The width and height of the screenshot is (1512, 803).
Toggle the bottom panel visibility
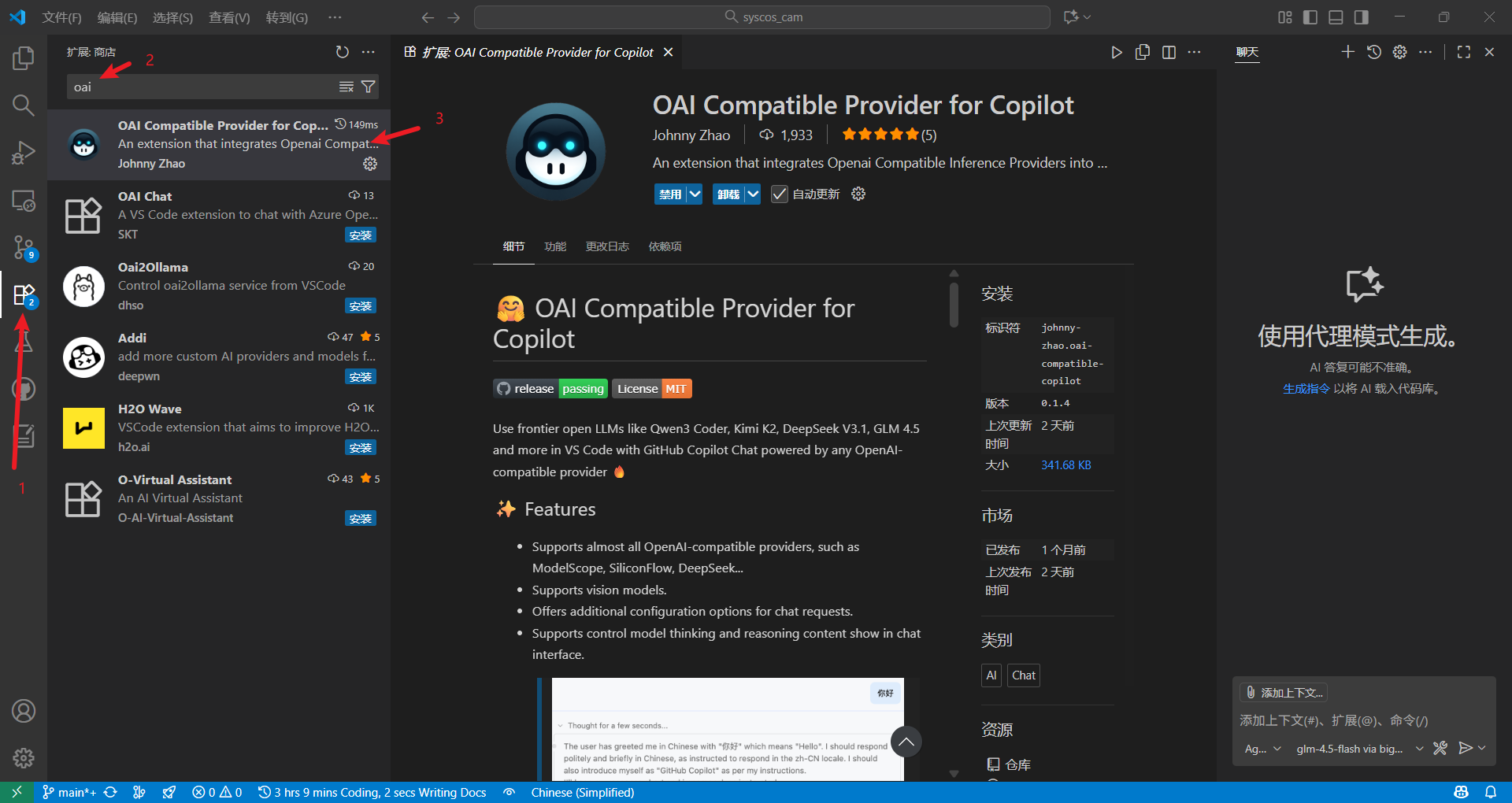pyautogui.click(x=1336, y=17)
